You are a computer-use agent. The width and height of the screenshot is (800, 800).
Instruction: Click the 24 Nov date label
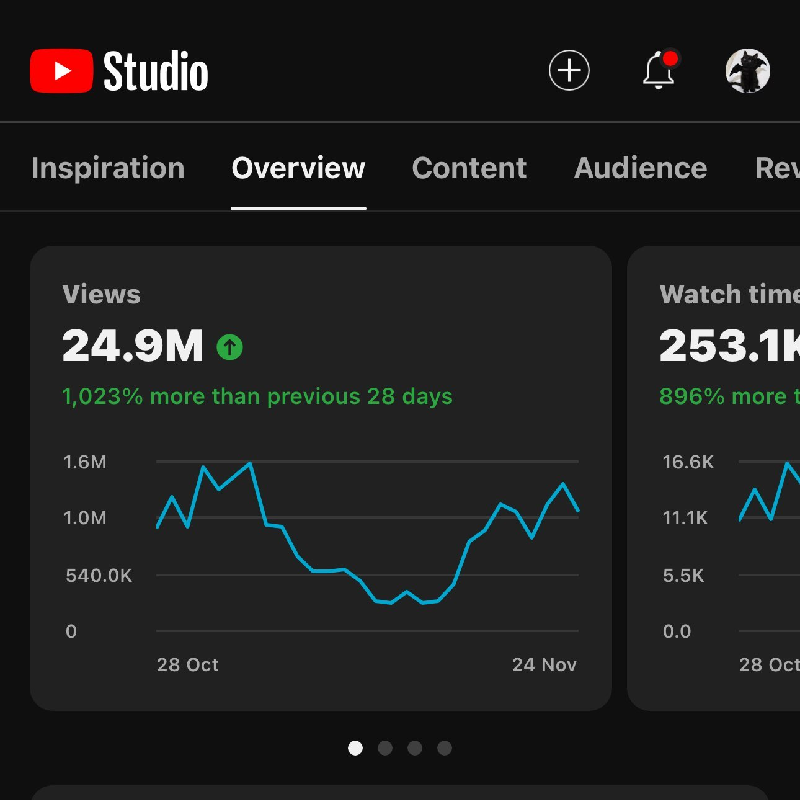point(544,665)
